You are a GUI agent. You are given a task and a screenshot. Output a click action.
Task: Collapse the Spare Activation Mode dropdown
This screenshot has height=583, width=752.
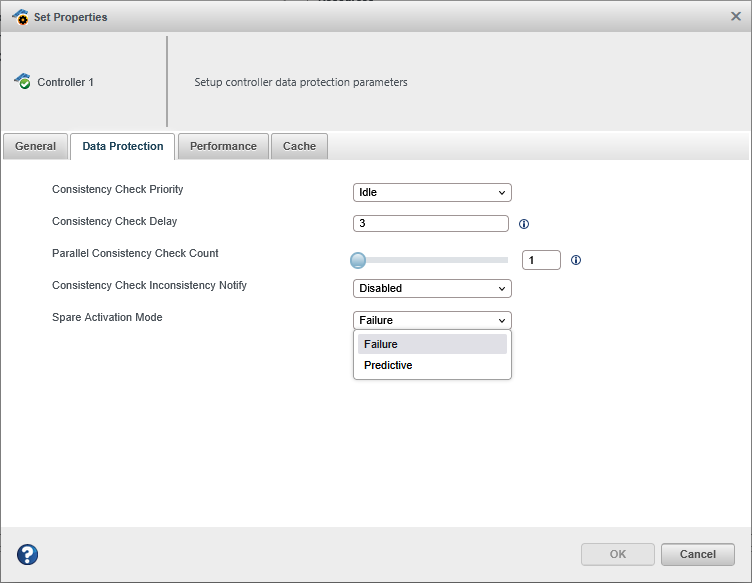tap(432, 320)
